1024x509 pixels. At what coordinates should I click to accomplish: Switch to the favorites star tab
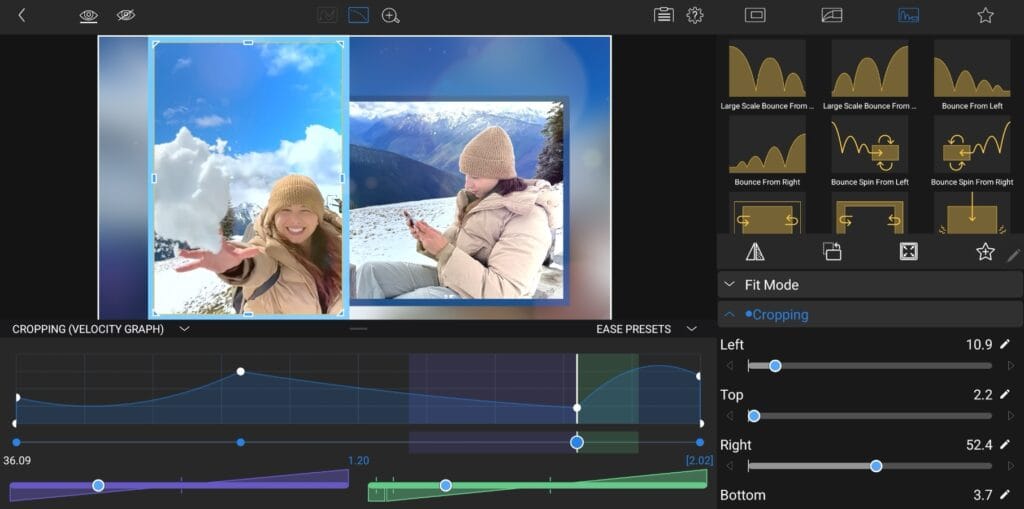[985, 15]
